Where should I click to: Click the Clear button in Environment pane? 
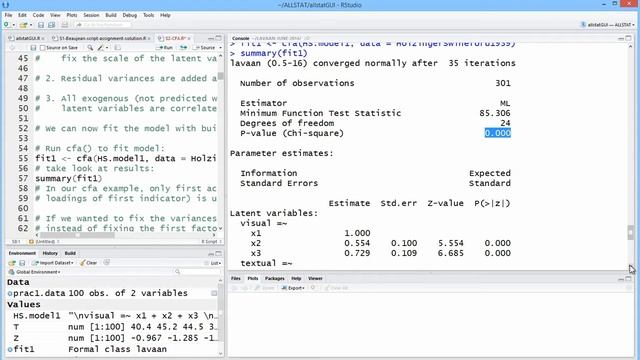point(89,263)
